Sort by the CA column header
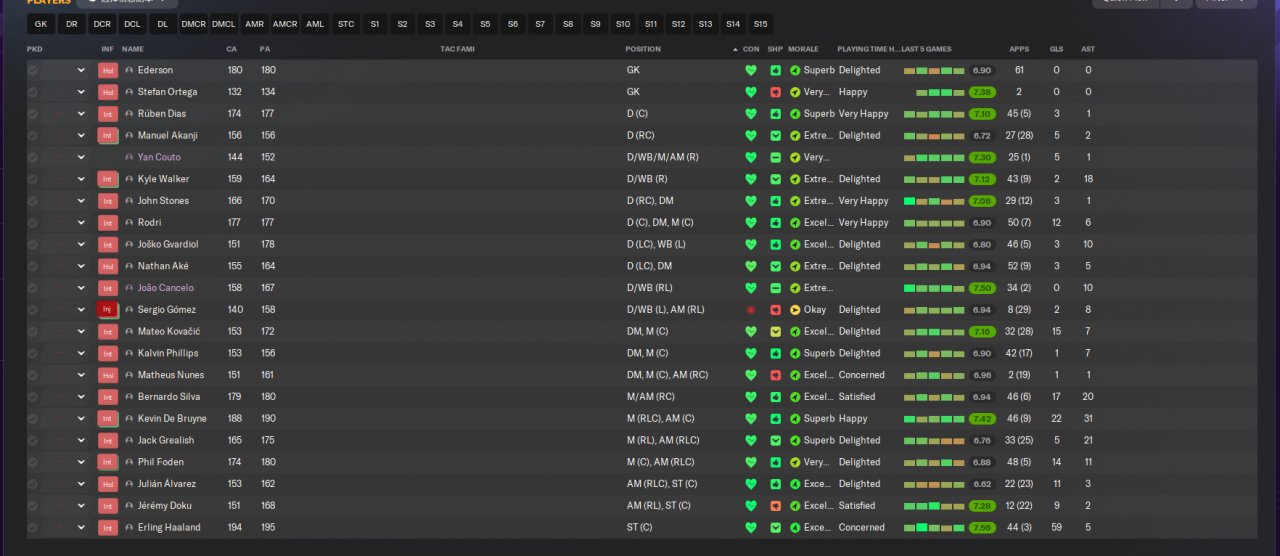Viewport: 1280px width, 556px height. [232, 49]
